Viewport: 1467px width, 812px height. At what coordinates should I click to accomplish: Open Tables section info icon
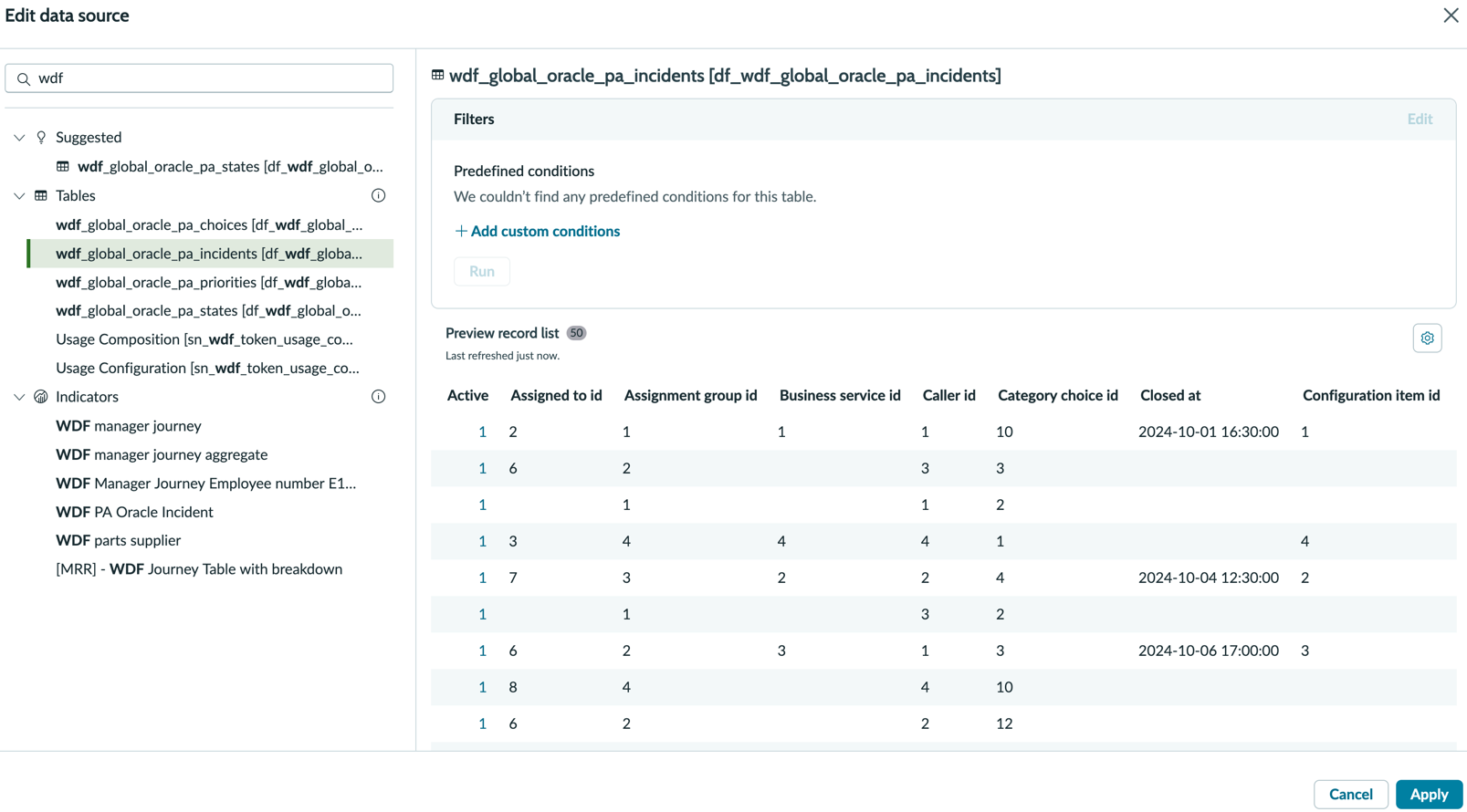(x=378, y=195)
